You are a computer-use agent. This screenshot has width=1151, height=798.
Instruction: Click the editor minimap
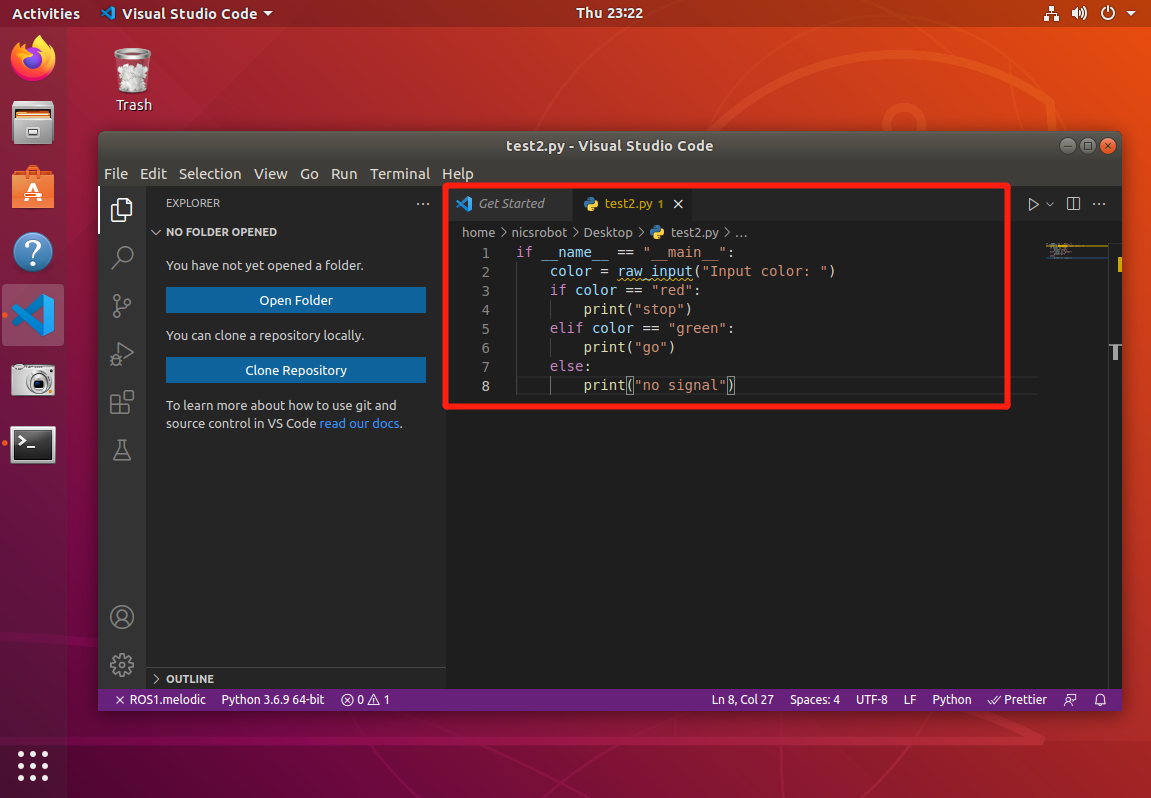pos(1078,251)
